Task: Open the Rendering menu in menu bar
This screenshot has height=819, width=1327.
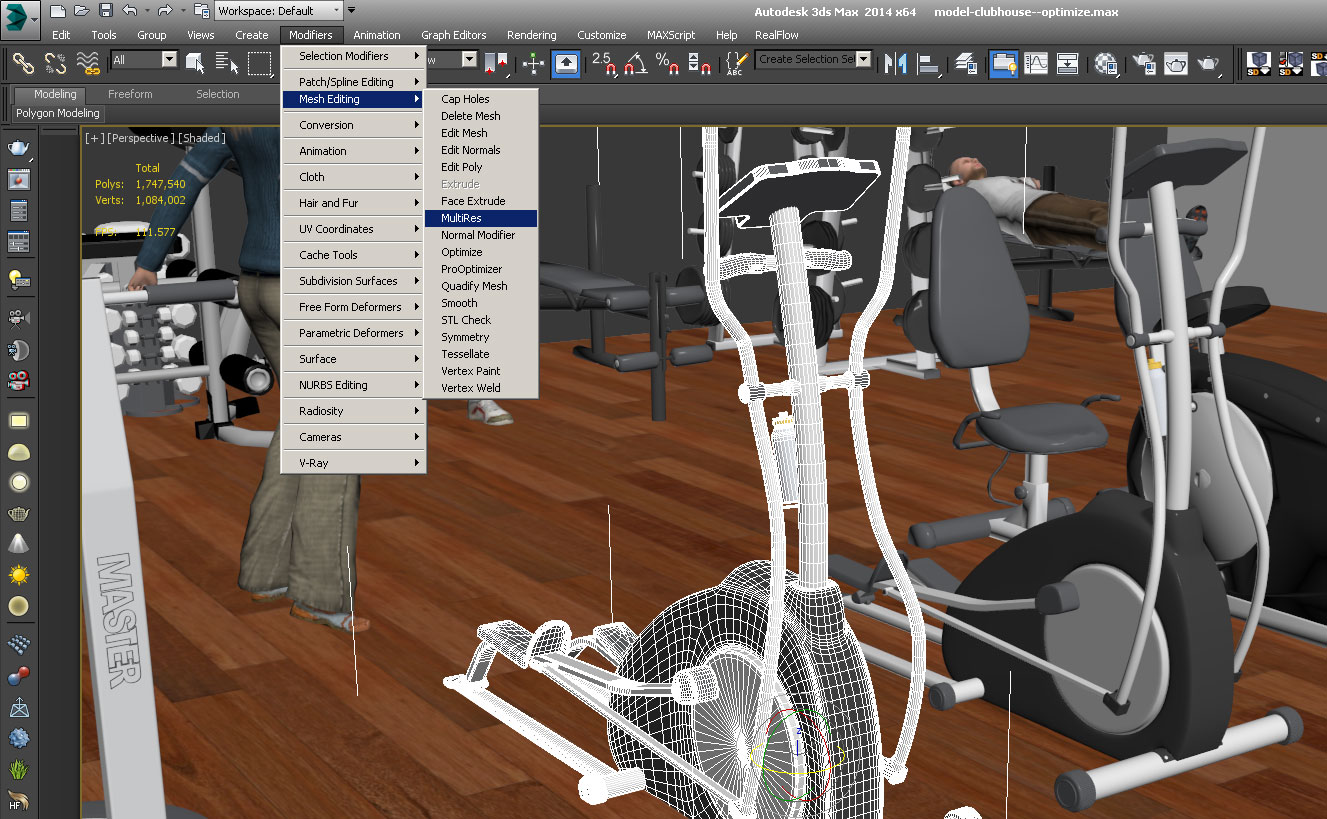Action: pyautogui.click(x=531, y=35)
